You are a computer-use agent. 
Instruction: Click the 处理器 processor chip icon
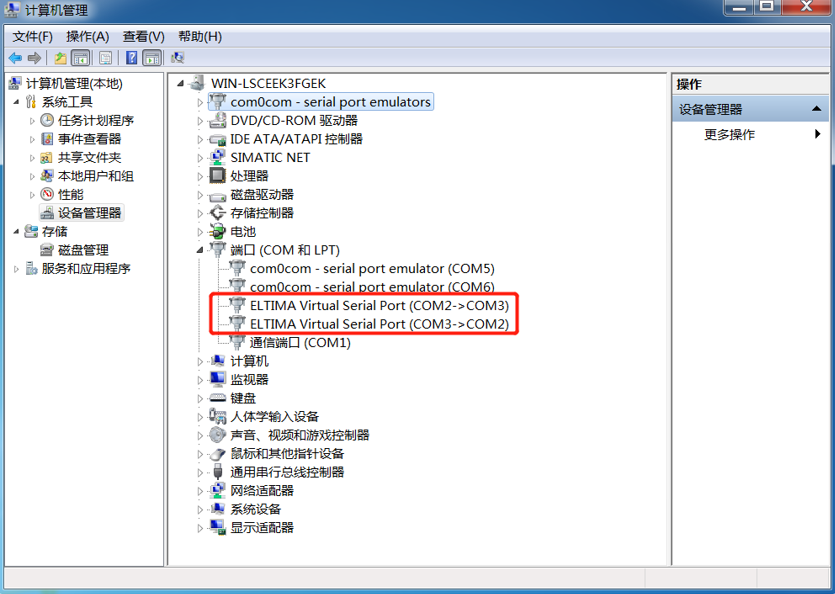(217, 175)
